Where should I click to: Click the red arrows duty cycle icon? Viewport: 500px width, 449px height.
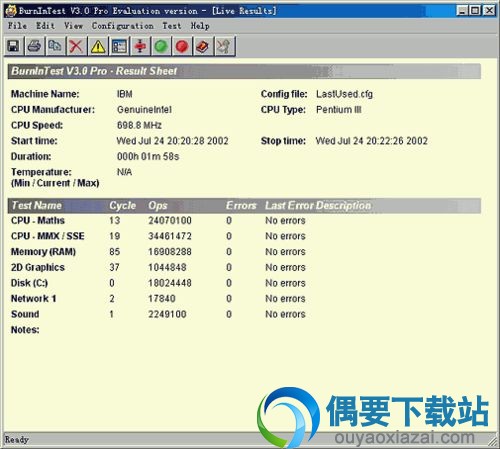click(x=140, y=46)
